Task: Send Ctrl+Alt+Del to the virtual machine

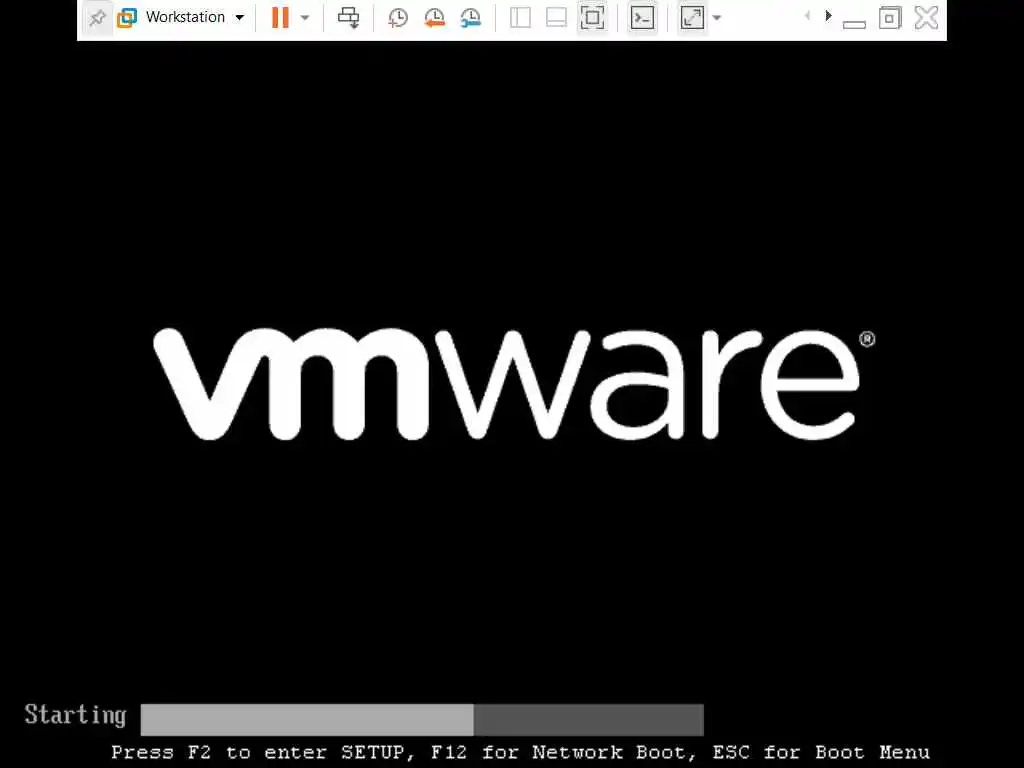Action: 348,18
